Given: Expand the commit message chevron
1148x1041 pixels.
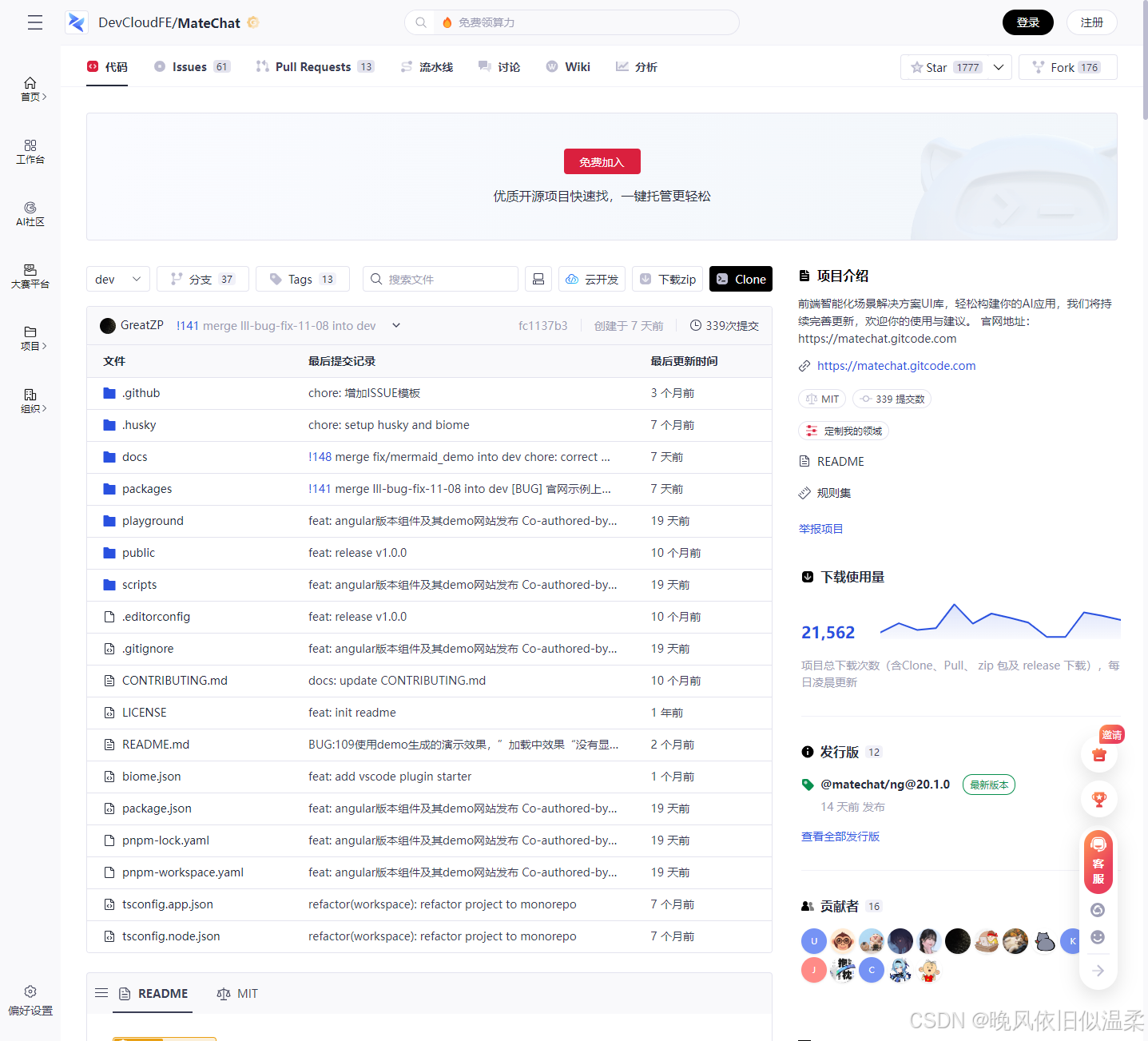Looking at the screenshot, I should (x=396, y=325).
